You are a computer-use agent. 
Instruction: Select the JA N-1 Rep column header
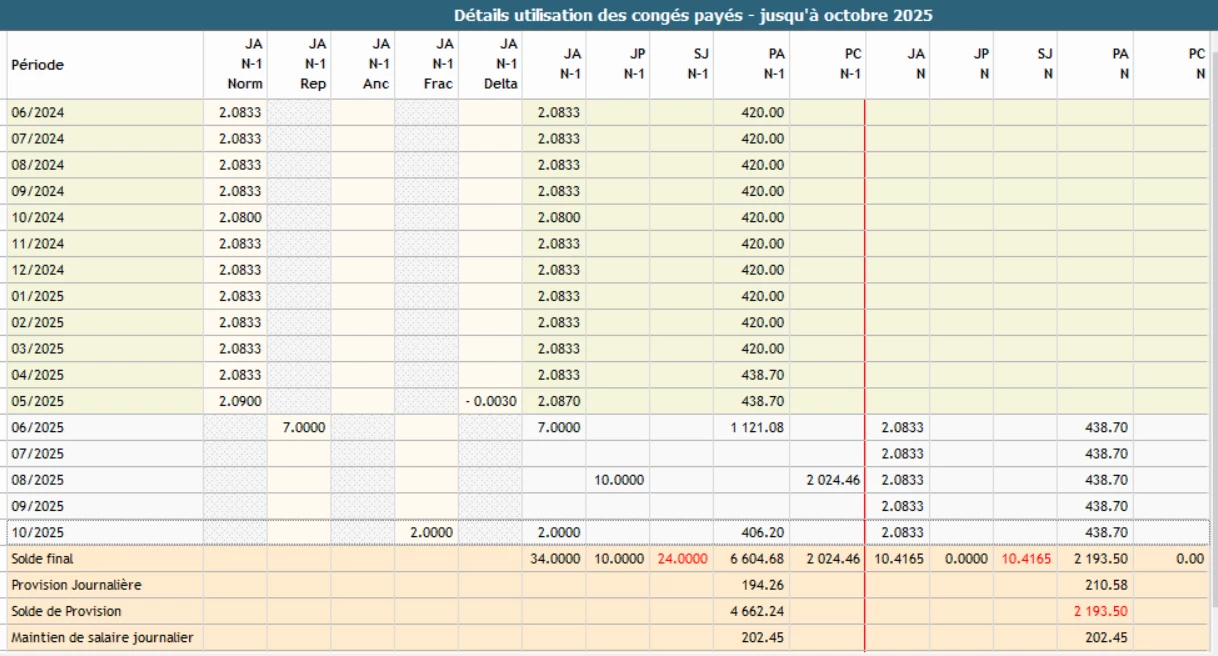pos(299,64)
